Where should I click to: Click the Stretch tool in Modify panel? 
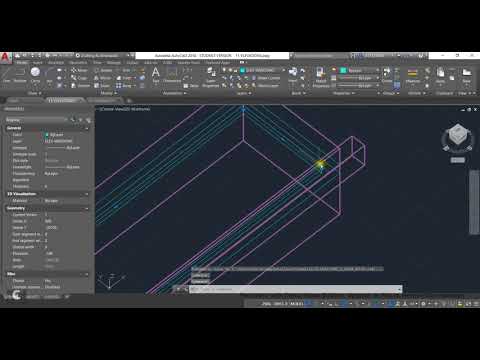(81, 86)
